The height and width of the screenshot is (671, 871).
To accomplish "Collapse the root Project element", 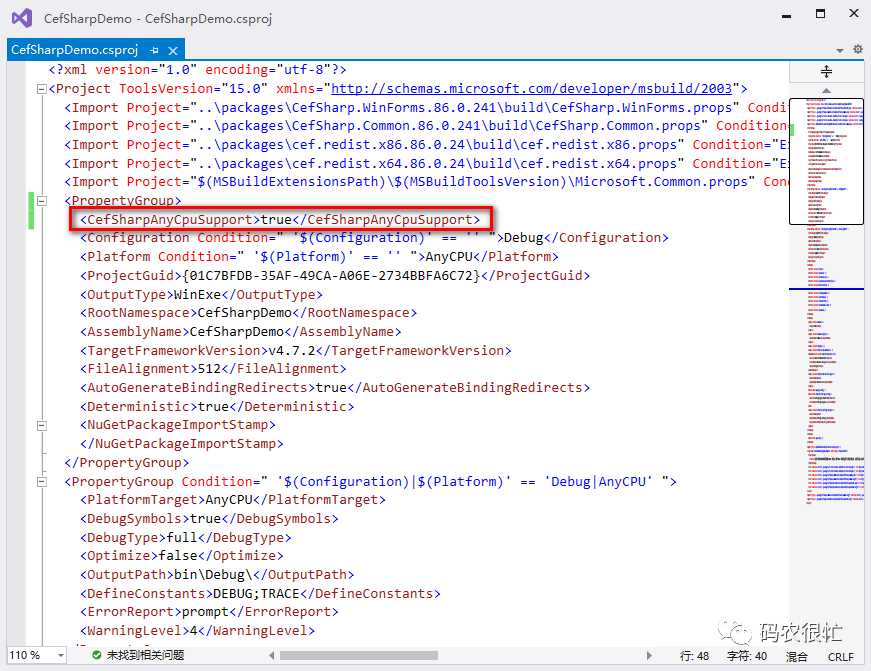I will click(x=41, y=88).
